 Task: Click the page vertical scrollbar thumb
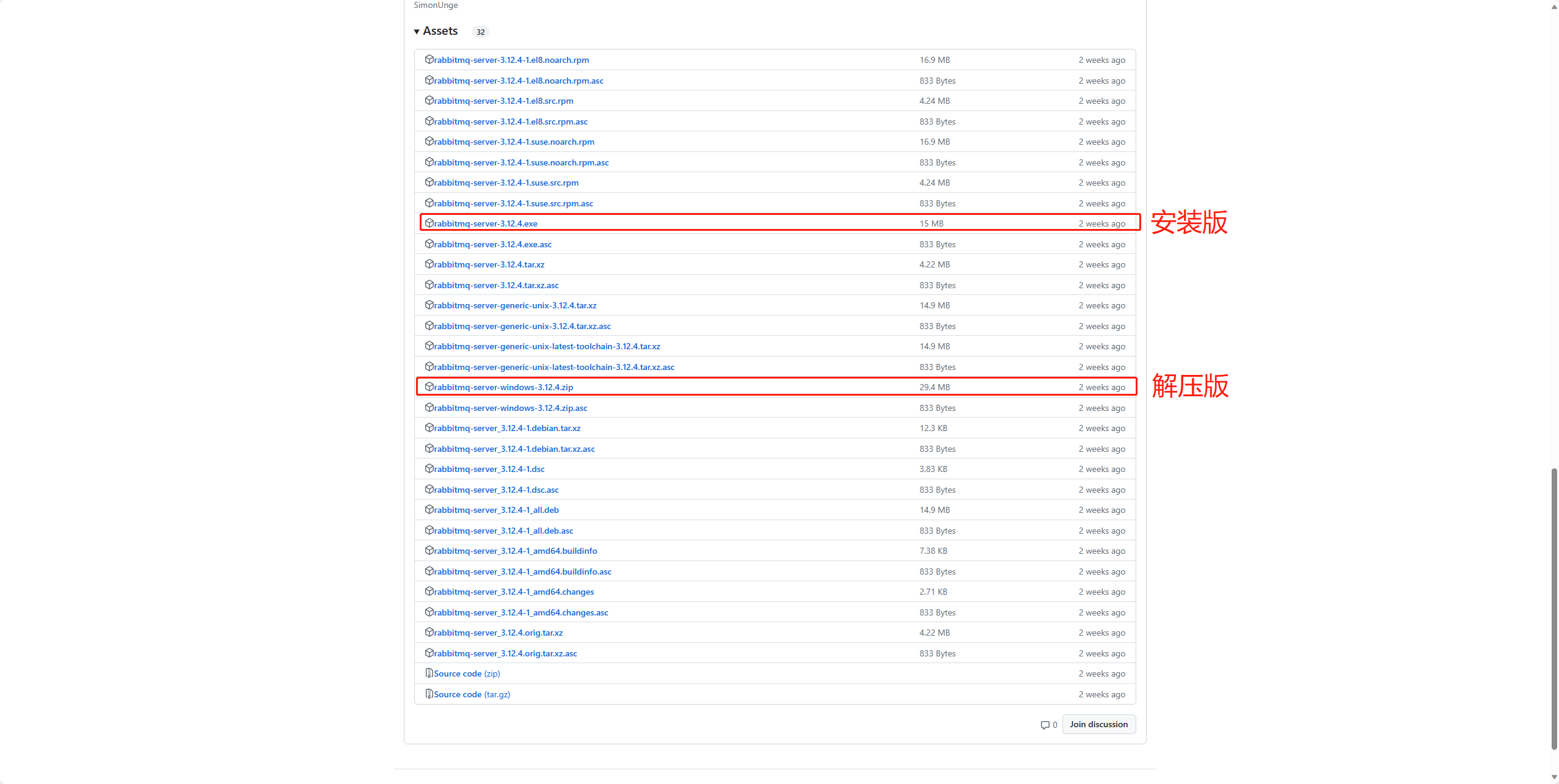1554,608
